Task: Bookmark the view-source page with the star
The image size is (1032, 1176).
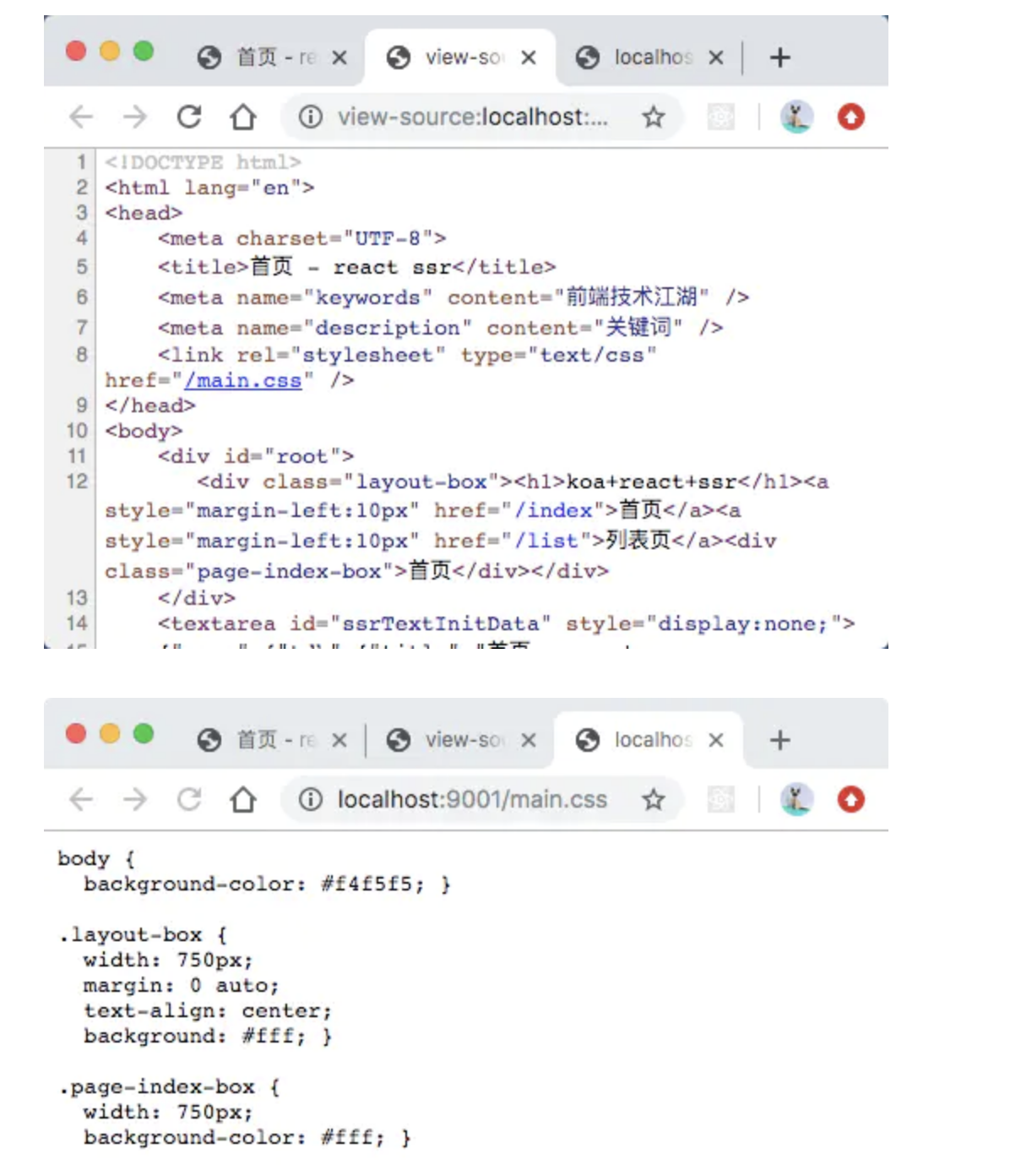Action: (653, 117)
